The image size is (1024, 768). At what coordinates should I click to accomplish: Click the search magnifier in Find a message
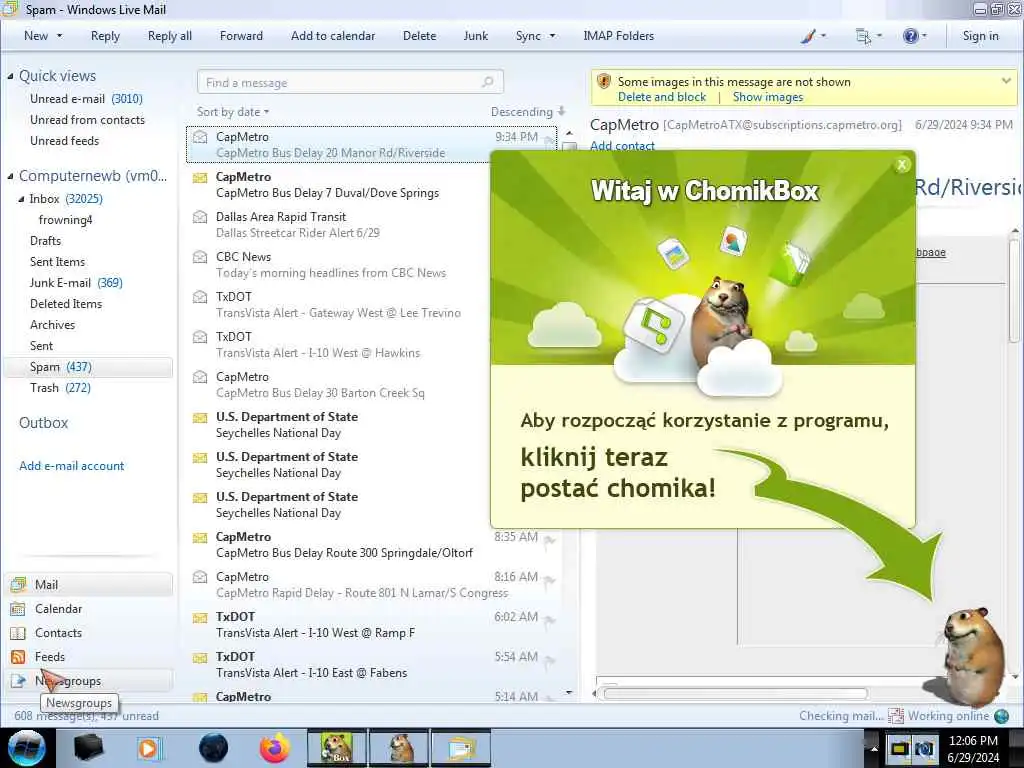(487, 82)
